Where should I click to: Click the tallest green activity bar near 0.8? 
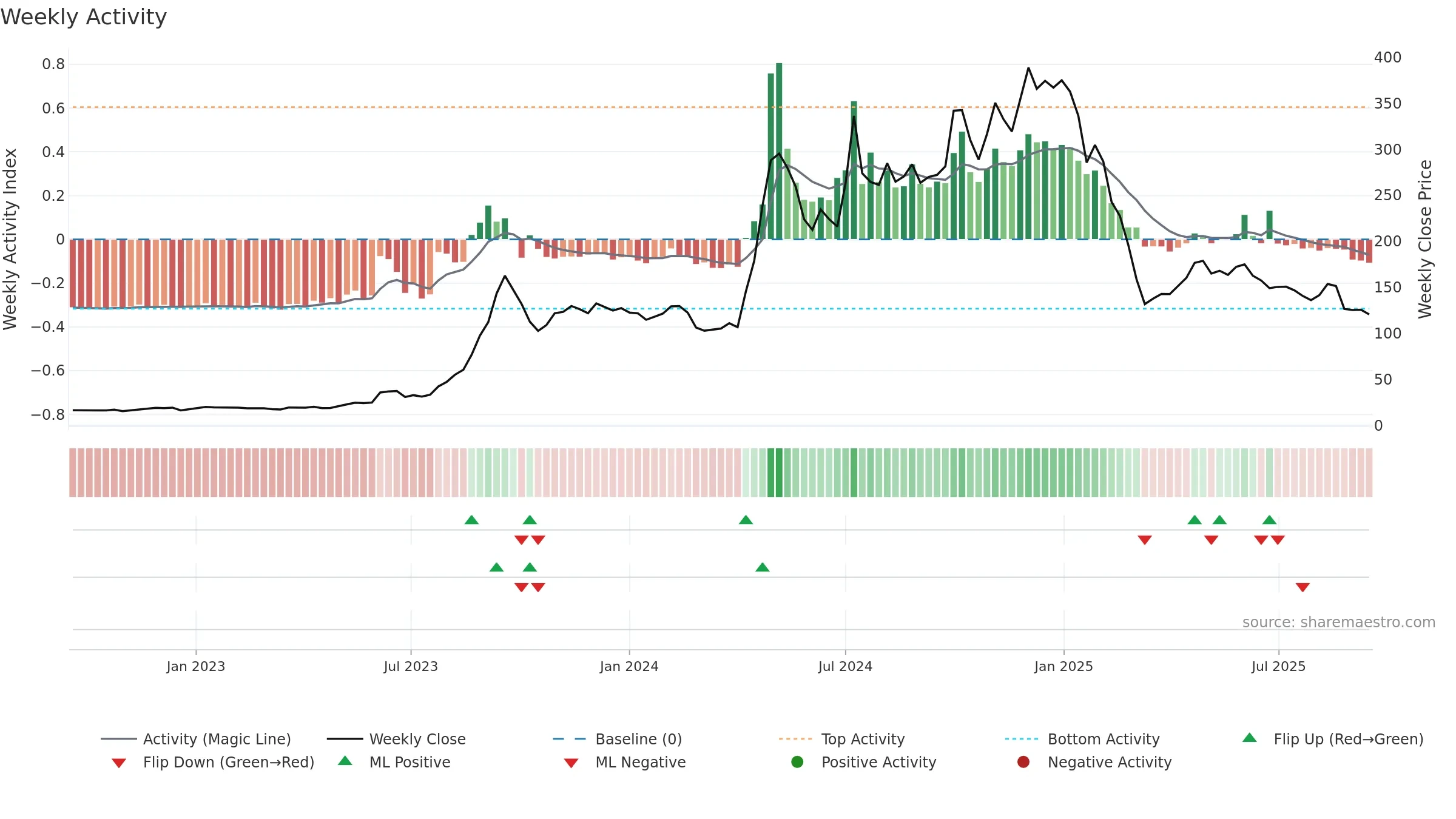(779, 151)
